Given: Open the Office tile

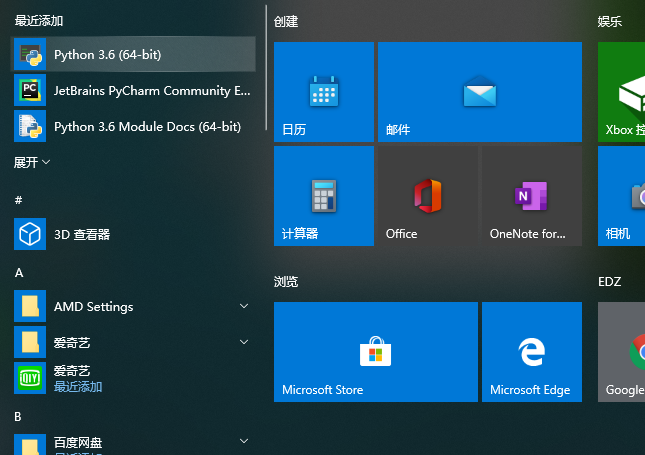Looking at the screenshot, I should tap(428, 196).
